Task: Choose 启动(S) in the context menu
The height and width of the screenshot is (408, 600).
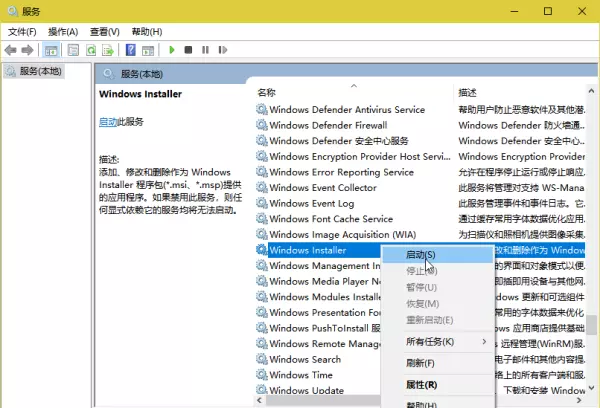Action: [x=437, y=255]
